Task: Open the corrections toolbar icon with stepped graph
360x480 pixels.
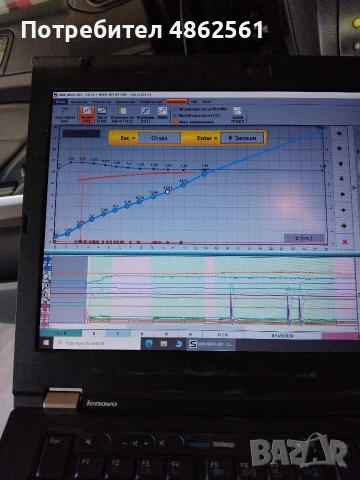Action: click(x=145, y=114)
